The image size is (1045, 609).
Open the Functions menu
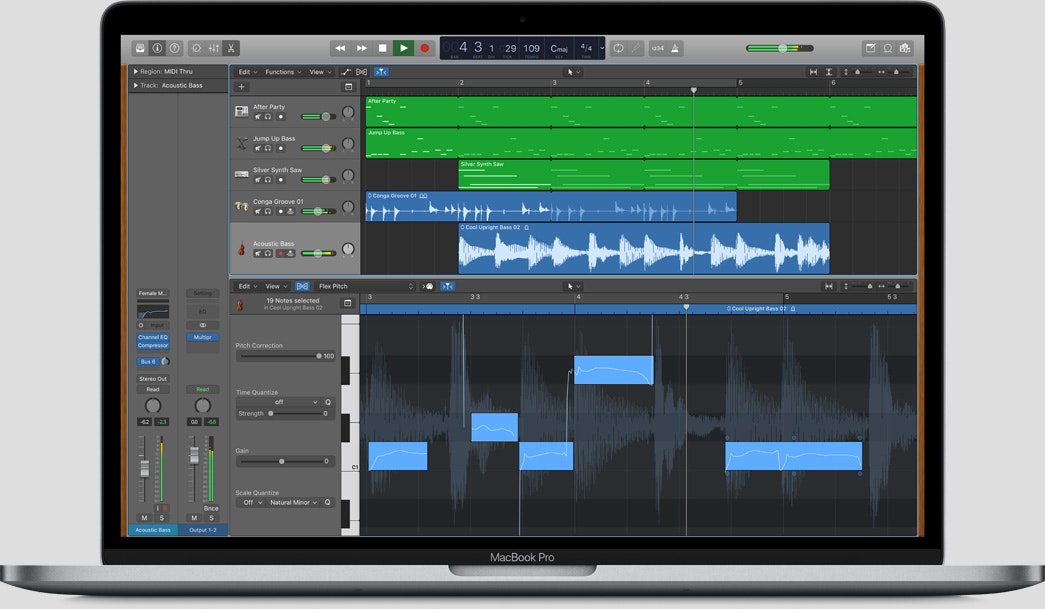(x=283, y=72)
